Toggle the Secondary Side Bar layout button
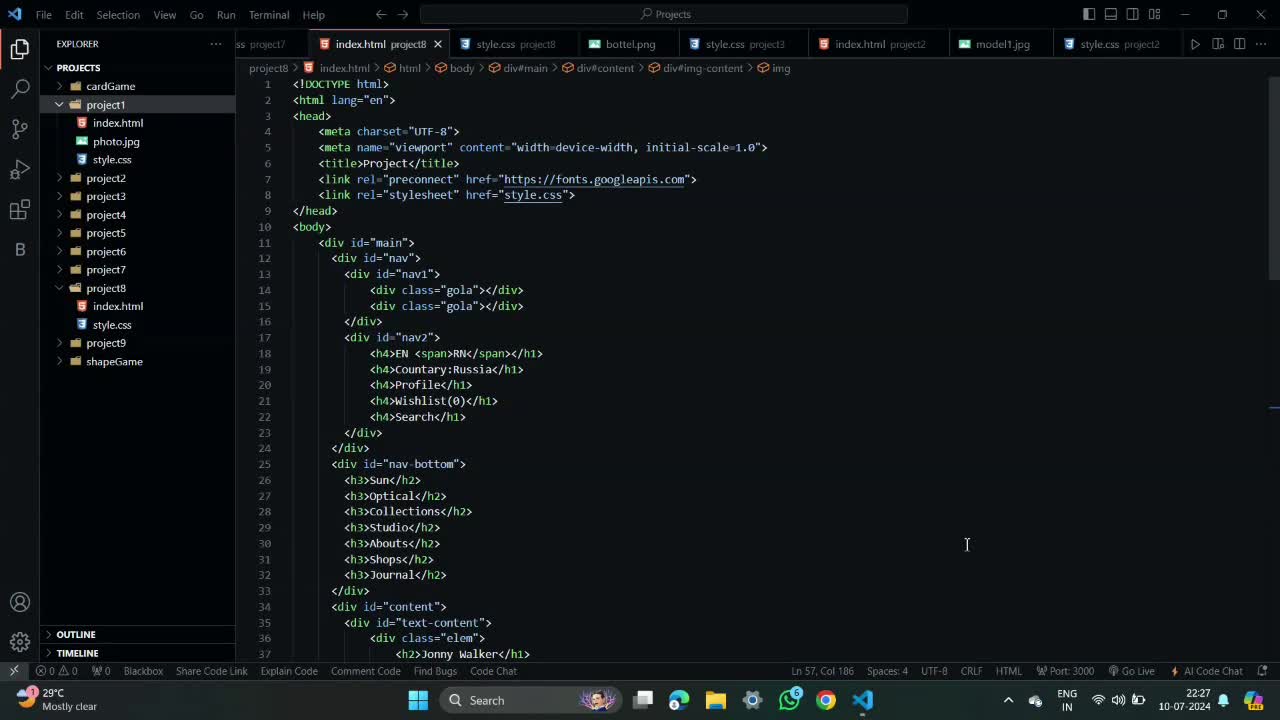Screen dimensions: 1280x720 (x=1133, y=14)
